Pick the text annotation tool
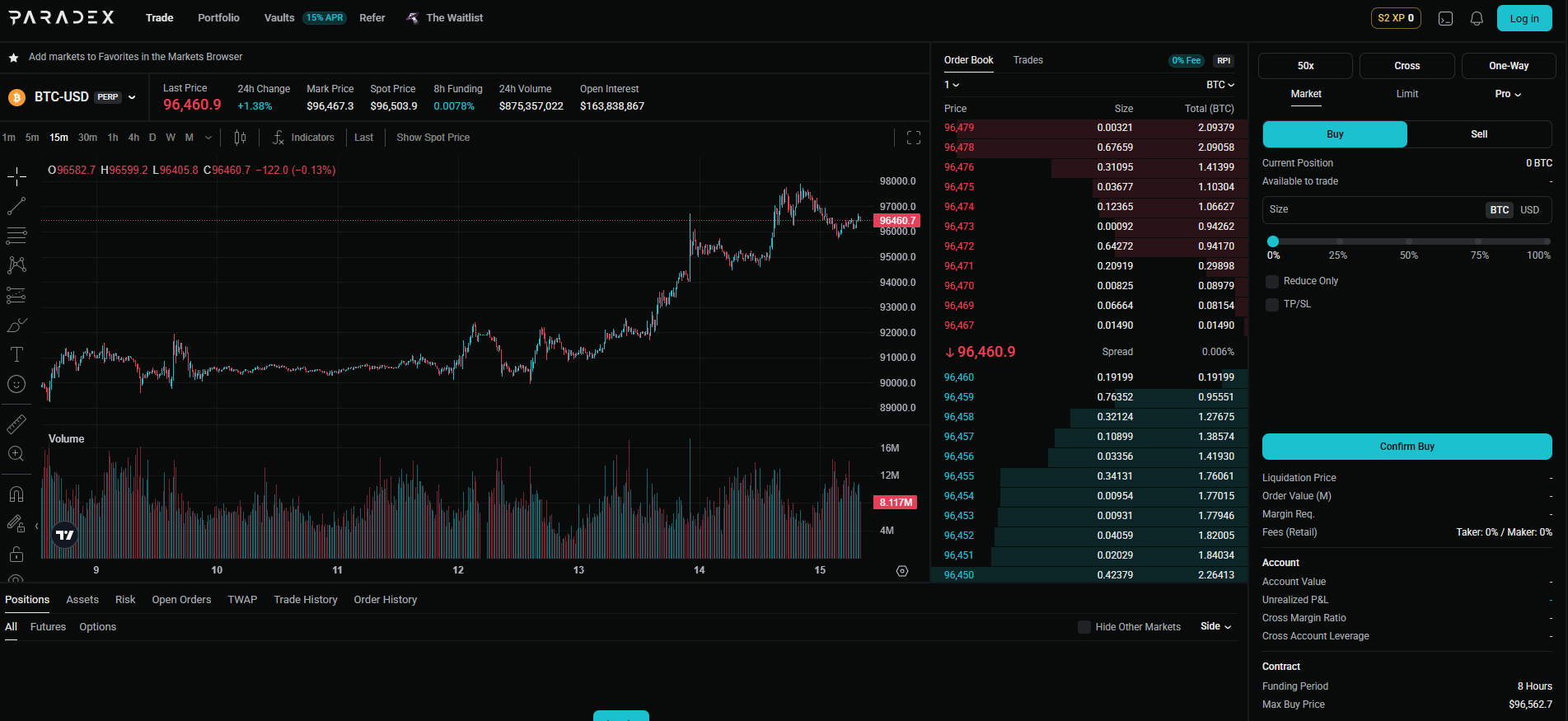Screen dimensions: 1568x721 (x=16, y=354)
